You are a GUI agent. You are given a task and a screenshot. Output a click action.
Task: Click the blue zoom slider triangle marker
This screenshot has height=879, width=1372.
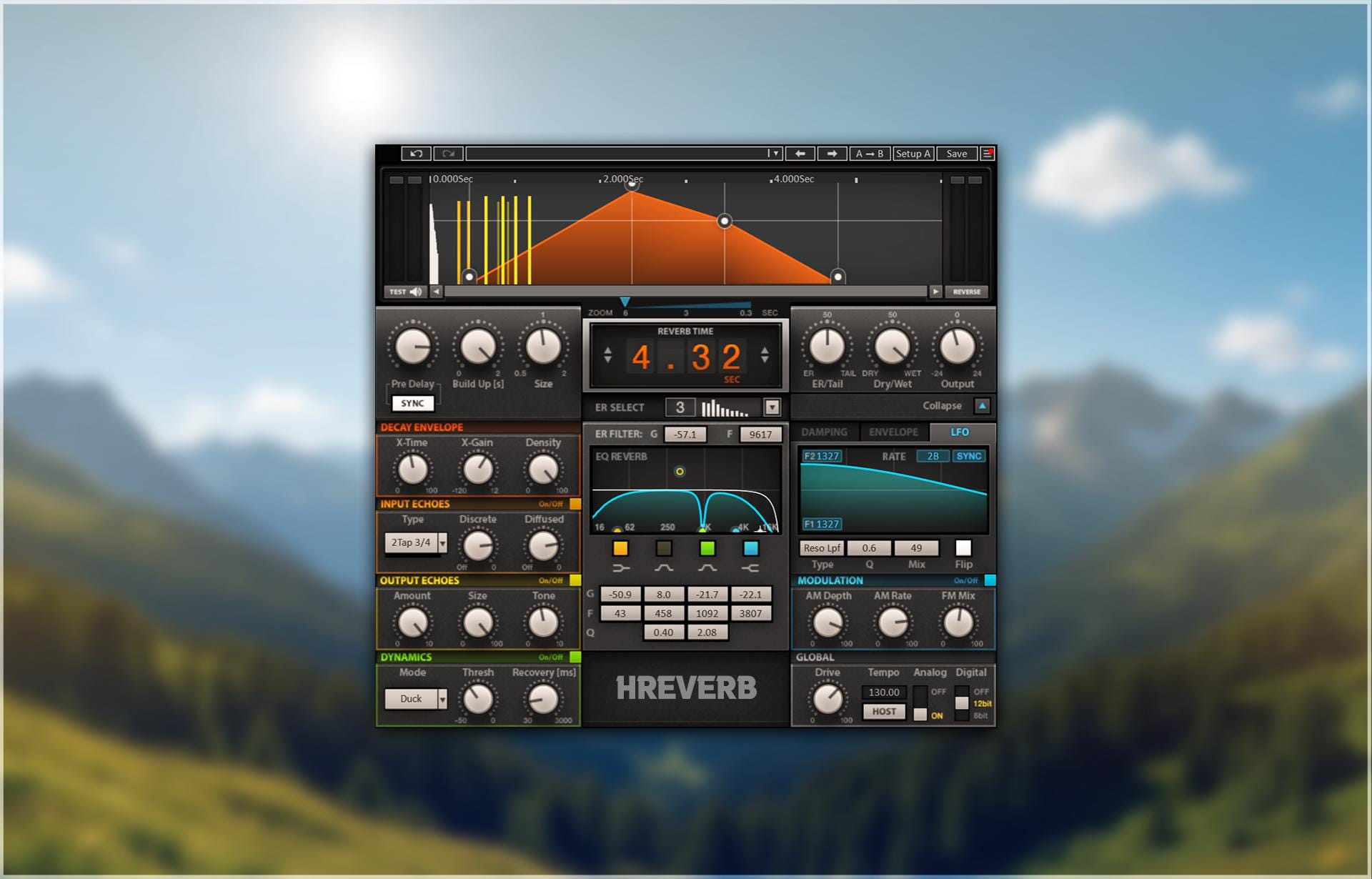coord(625,302)
